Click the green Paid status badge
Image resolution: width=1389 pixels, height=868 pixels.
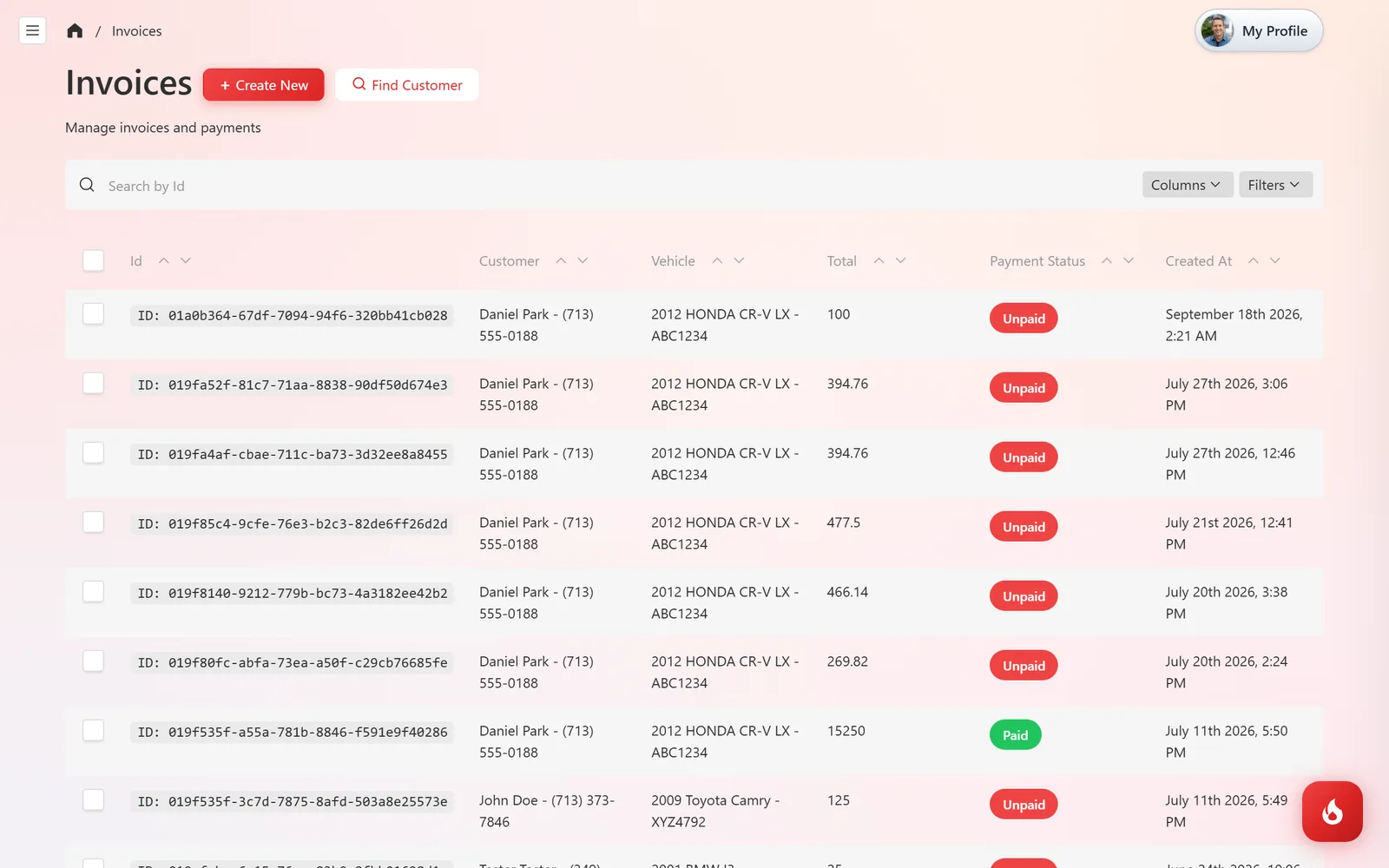pyautogui.click(x=1016, y=735)
